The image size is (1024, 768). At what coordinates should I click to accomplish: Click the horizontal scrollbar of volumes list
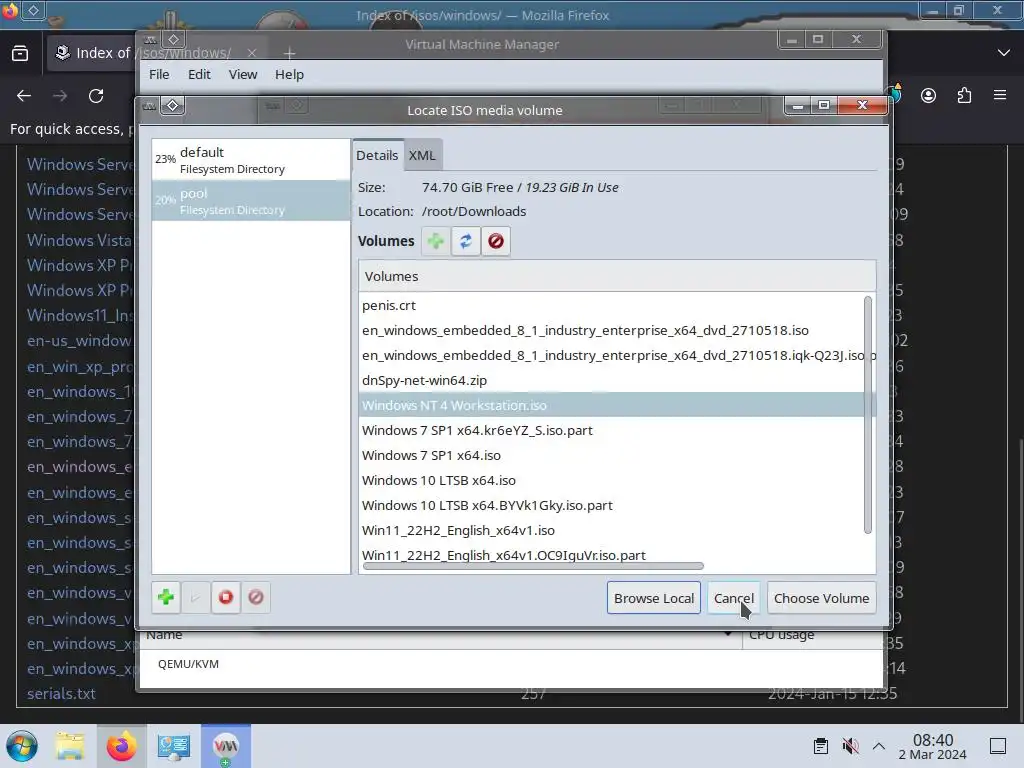tap(533, 566)
